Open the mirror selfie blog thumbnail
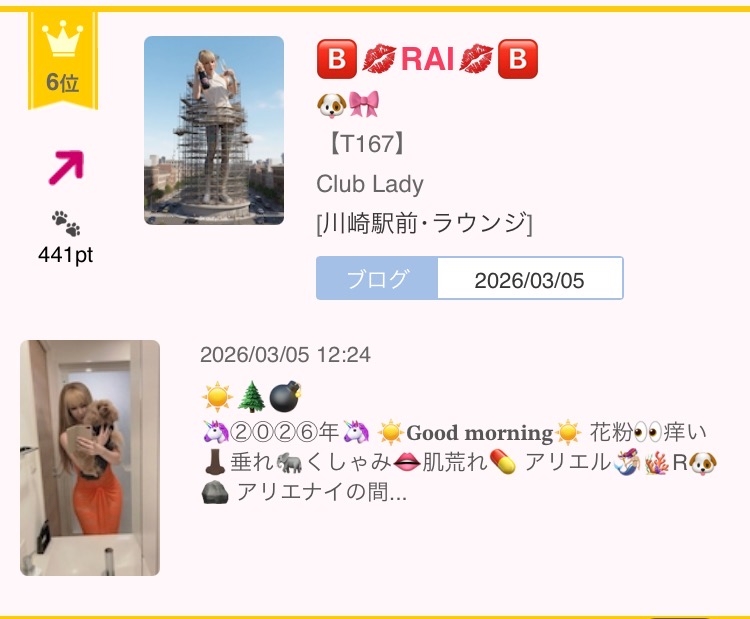This screenshot has width=750, height=619. coord(90,458)
